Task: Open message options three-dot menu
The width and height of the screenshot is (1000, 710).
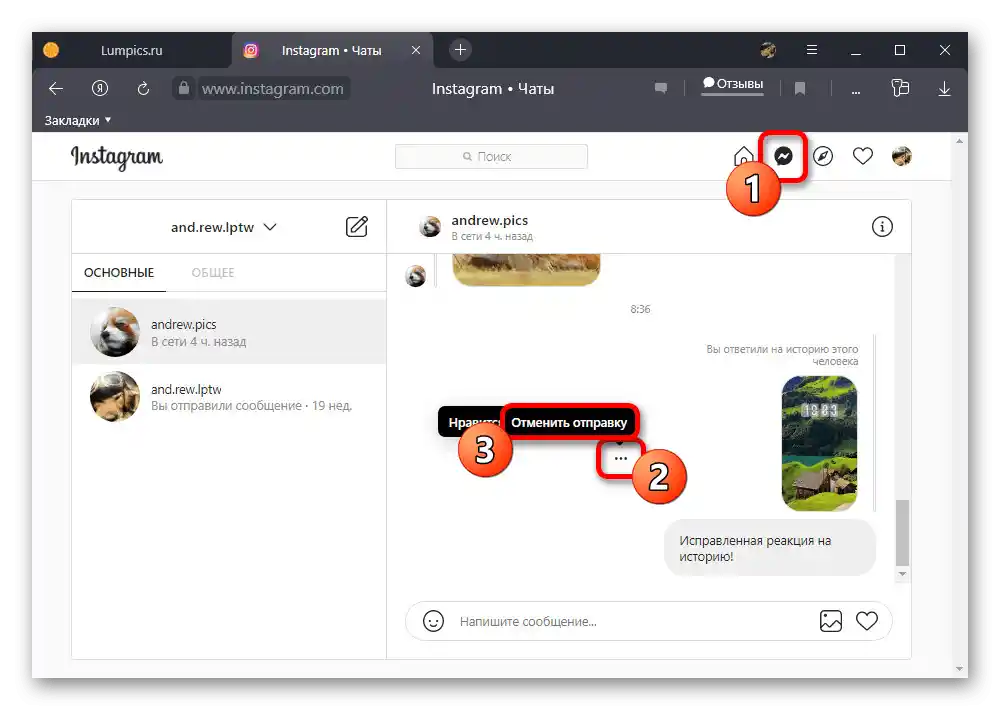Action: click(x=620, y=458)
